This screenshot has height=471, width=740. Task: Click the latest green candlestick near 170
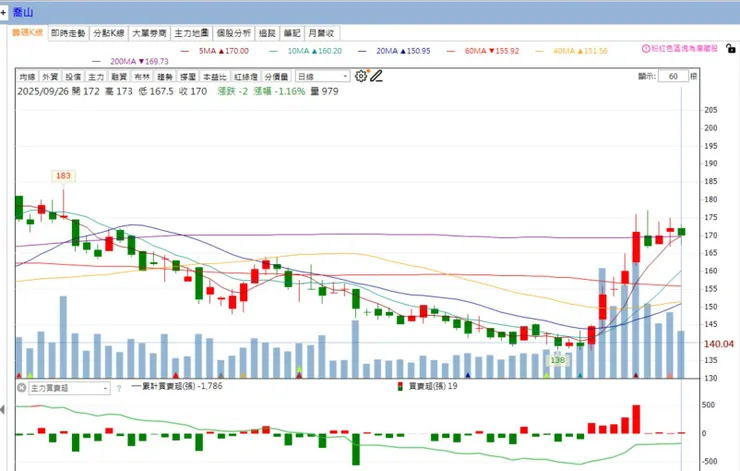(681, 232)
